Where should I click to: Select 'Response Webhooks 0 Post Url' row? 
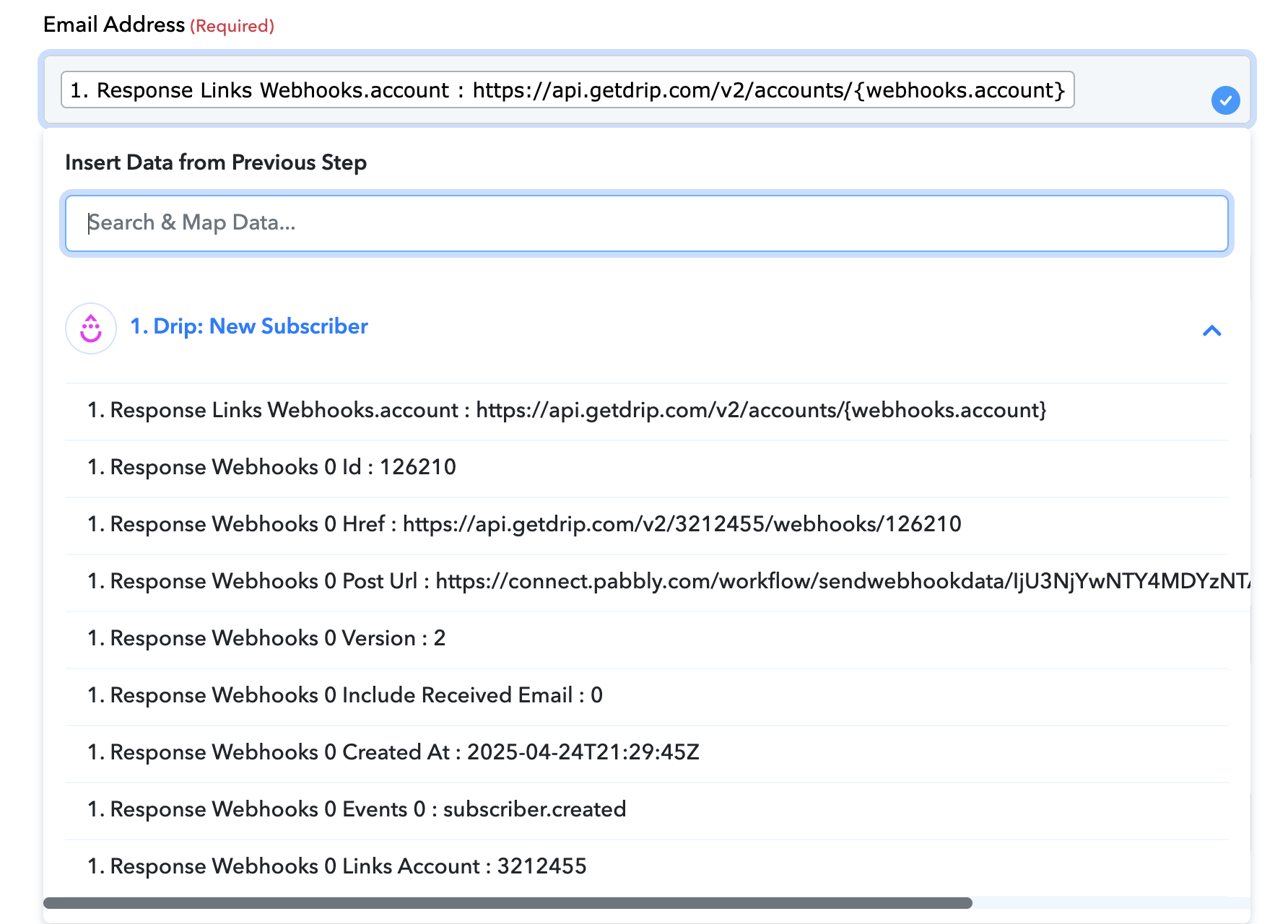coord(647,582)
